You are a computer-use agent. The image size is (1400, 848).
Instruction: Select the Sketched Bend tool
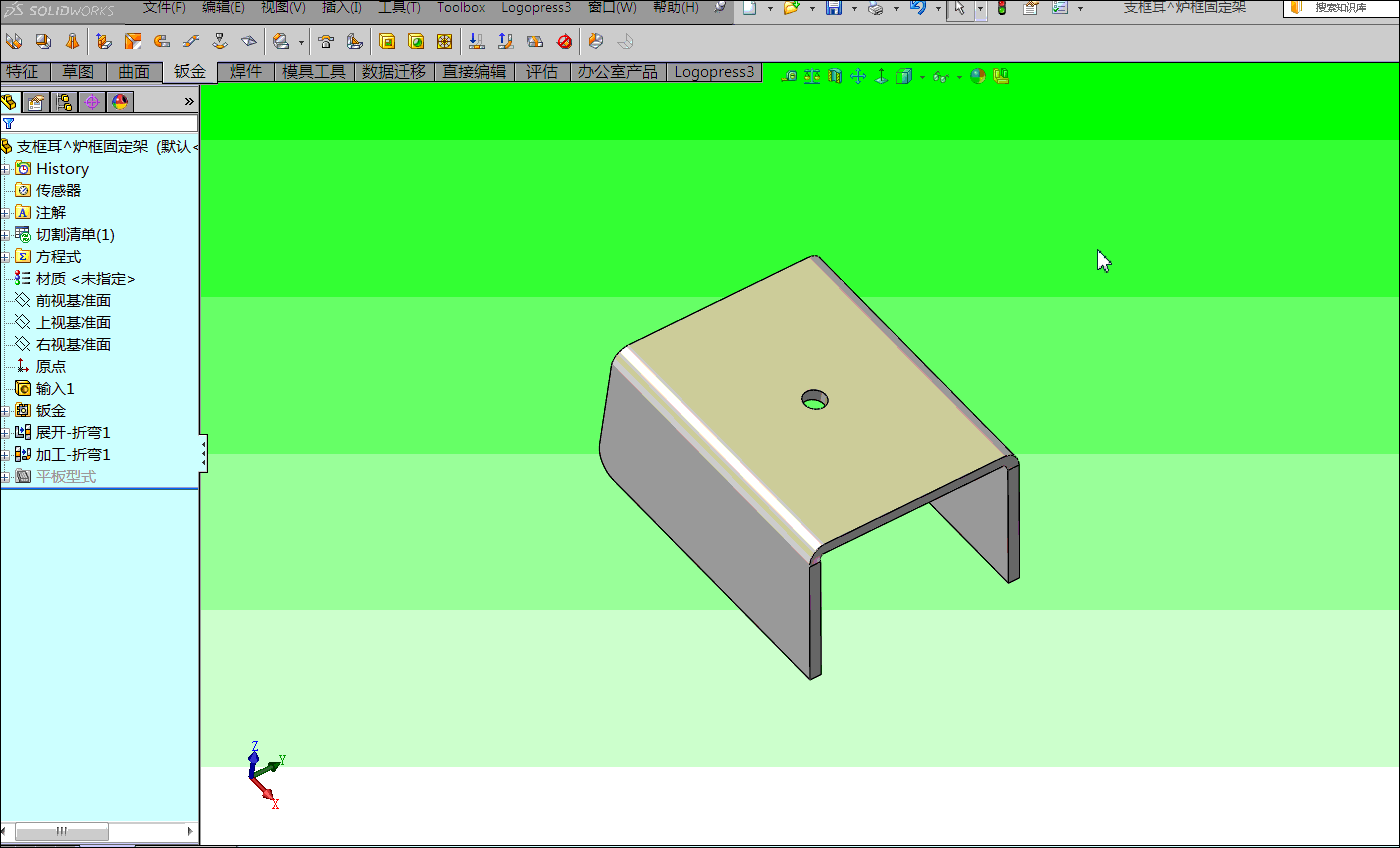[x=221, y=42]
